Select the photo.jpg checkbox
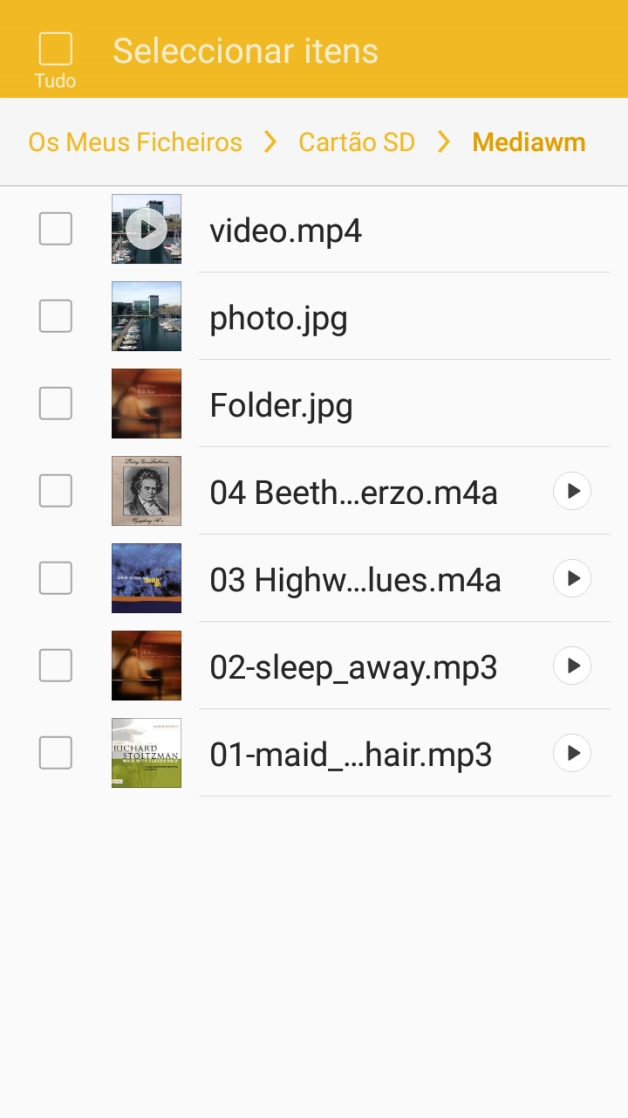628x1118 pixels. point(55,316)
